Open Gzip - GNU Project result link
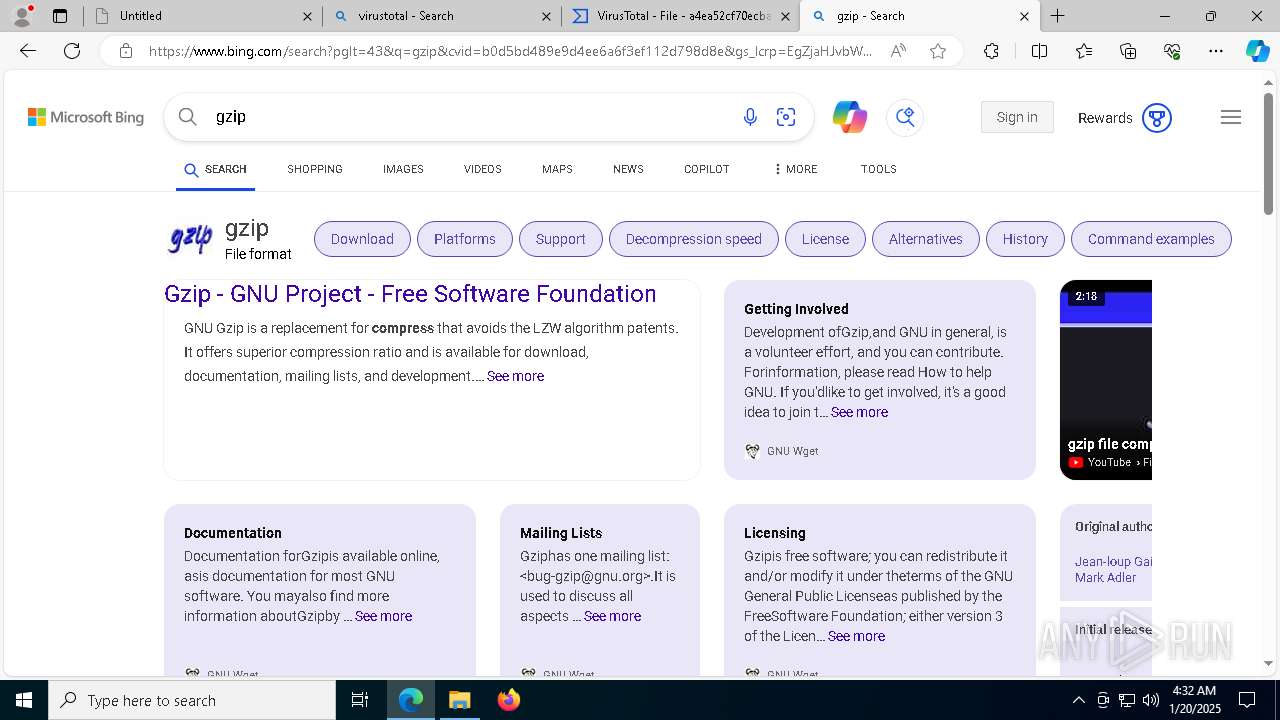The image size is (1280, 720). 410,294
